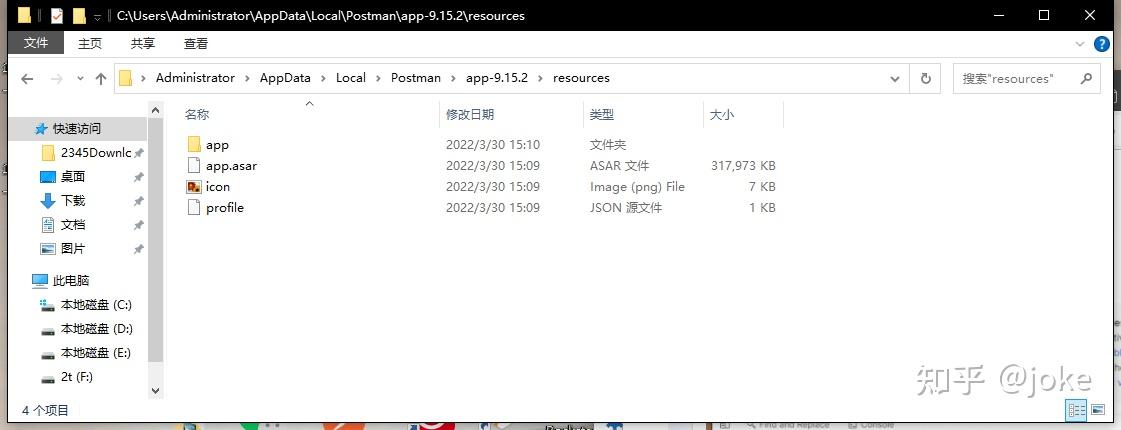Viewport: 1121px width, 430px height.
Task: Open 下载 in navigation pane
Action: point(73,200)
